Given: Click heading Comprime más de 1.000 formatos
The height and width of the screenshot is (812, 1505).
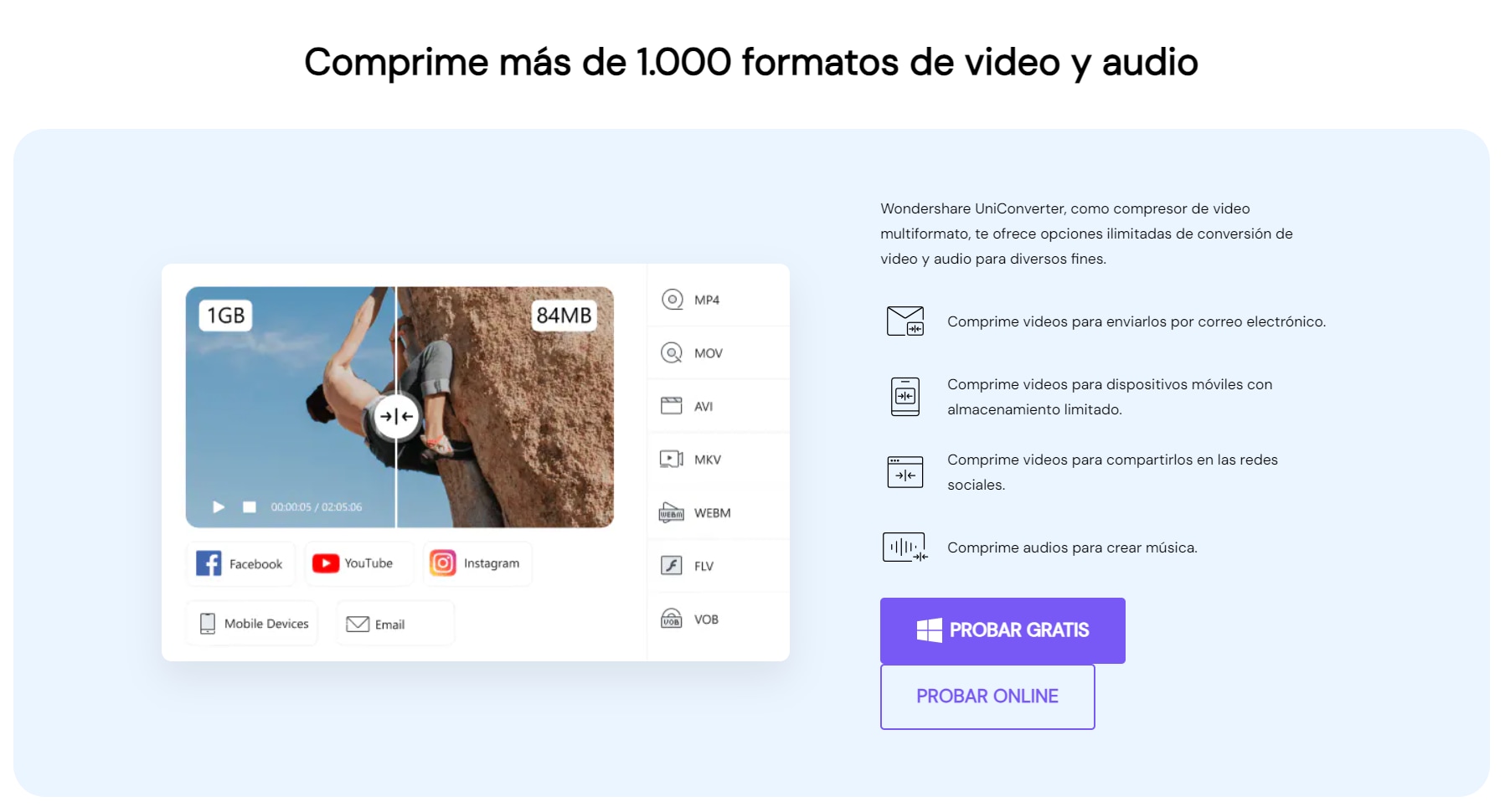Looking at the screenshot, I should (751, 63).
